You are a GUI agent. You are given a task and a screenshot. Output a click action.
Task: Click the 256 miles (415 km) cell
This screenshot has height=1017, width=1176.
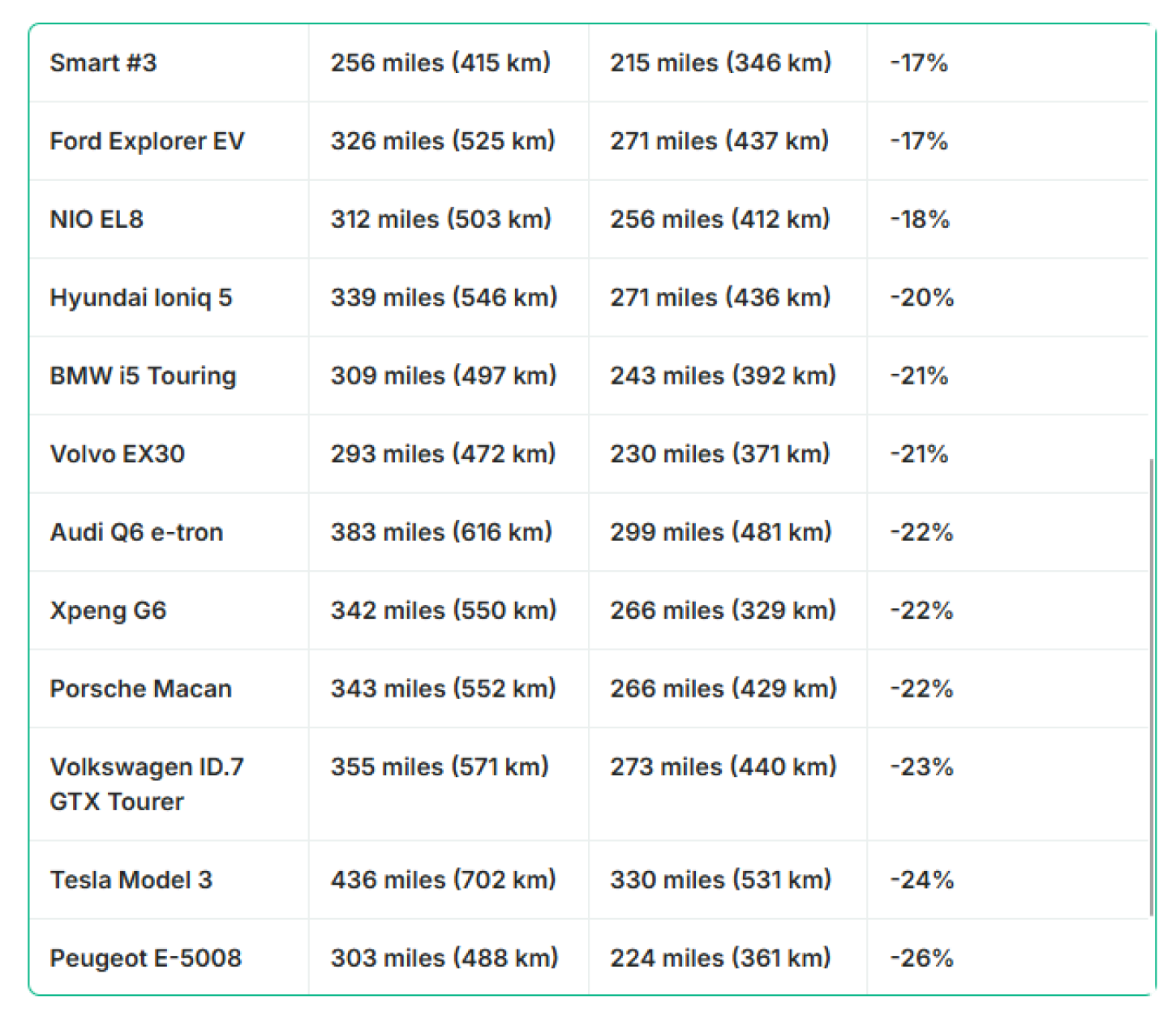tap(440, 63)
